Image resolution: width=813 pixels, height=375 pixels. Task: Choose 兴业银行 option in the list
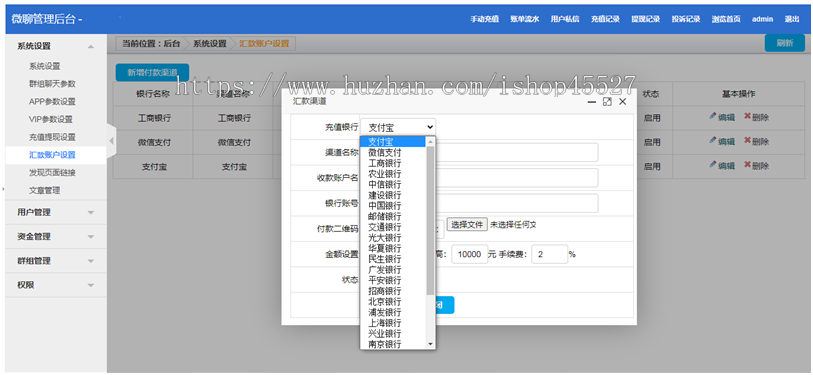(393, 333)
